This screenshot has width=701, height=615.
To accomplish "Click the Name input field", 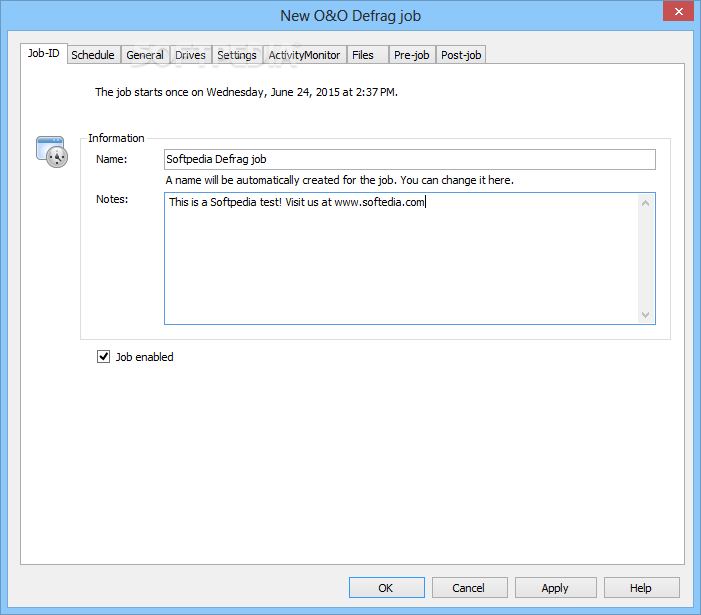I will point(410,160).
